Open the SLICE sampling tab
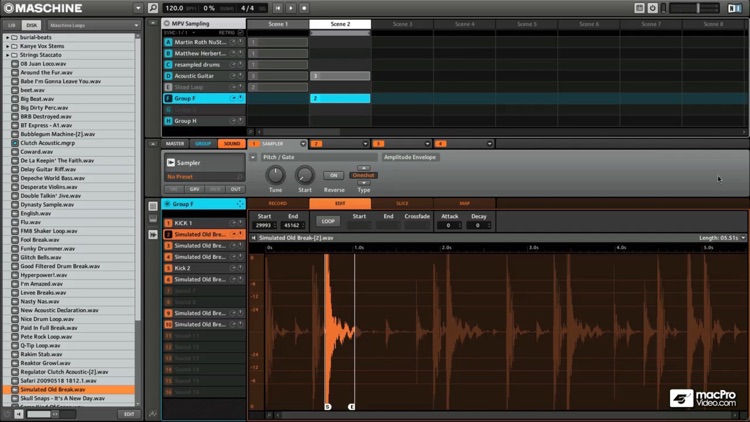The width and height of the screenshot is (750, 422). pos(402,203)
